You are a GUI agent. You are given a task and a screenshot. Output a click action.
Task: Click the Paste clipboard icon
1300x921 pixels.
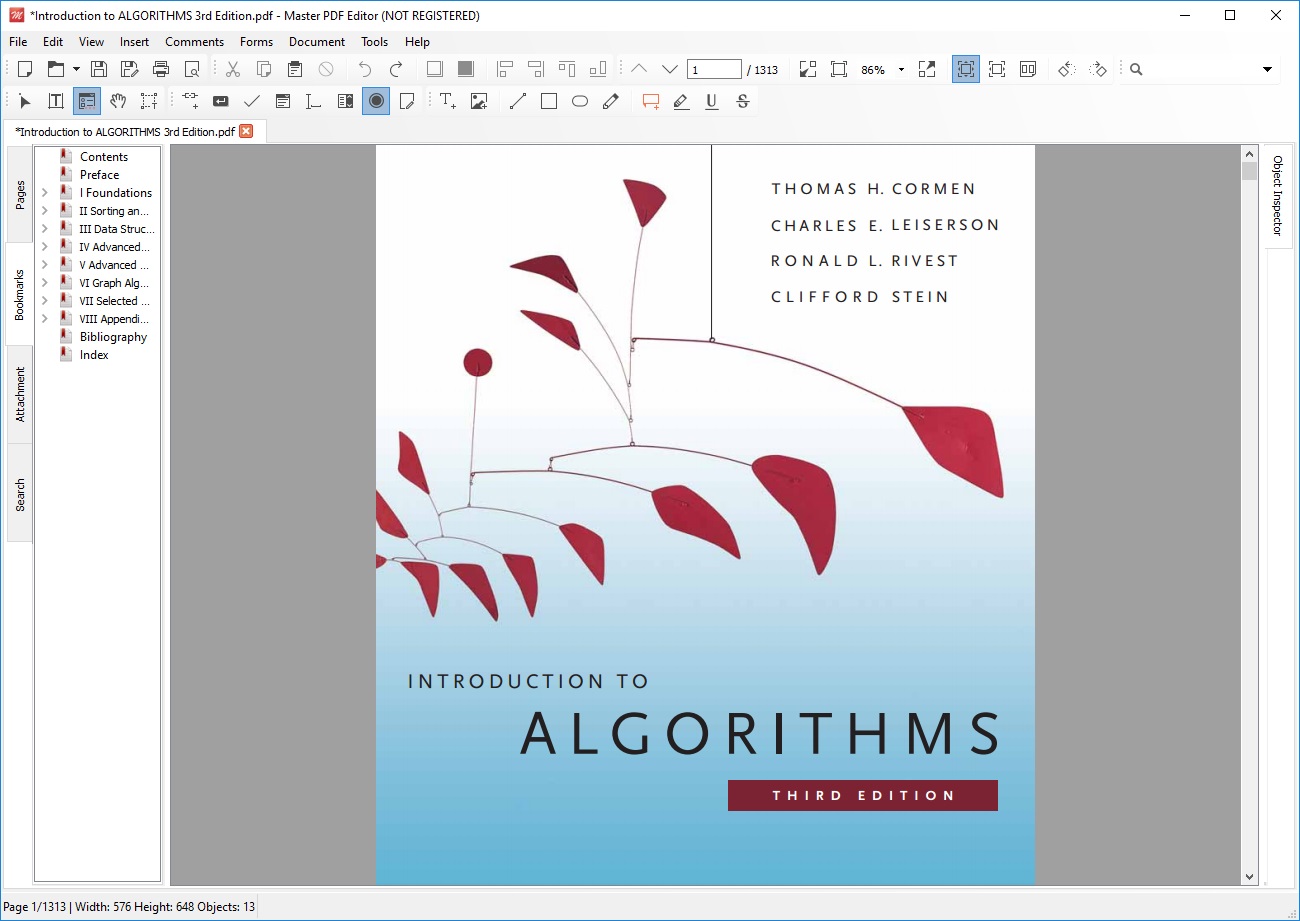point(295,69)
